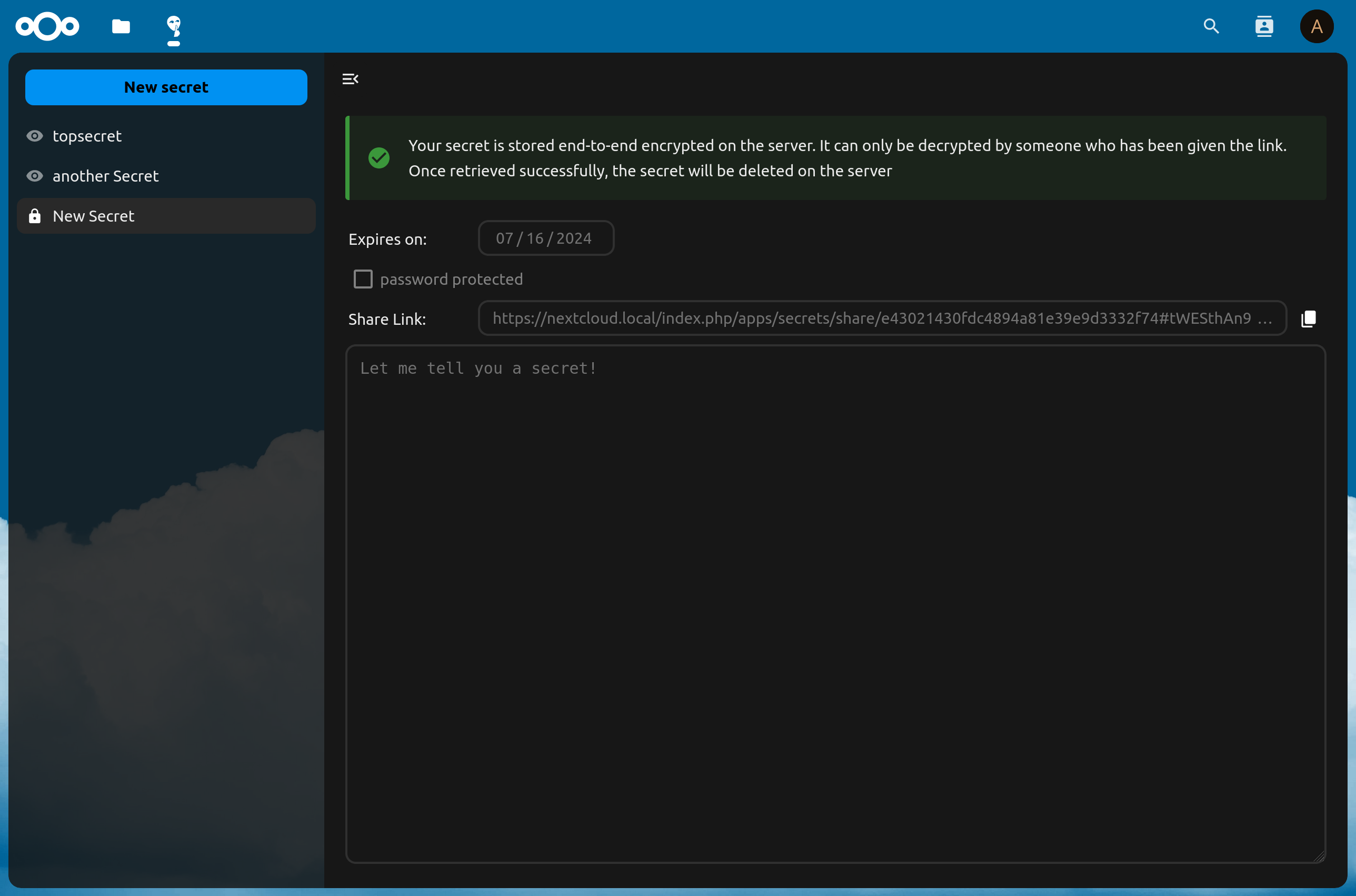Viewport: 1356px width, 896px height.
Task: Click the contacts/profile icon
Action: 1264,26
